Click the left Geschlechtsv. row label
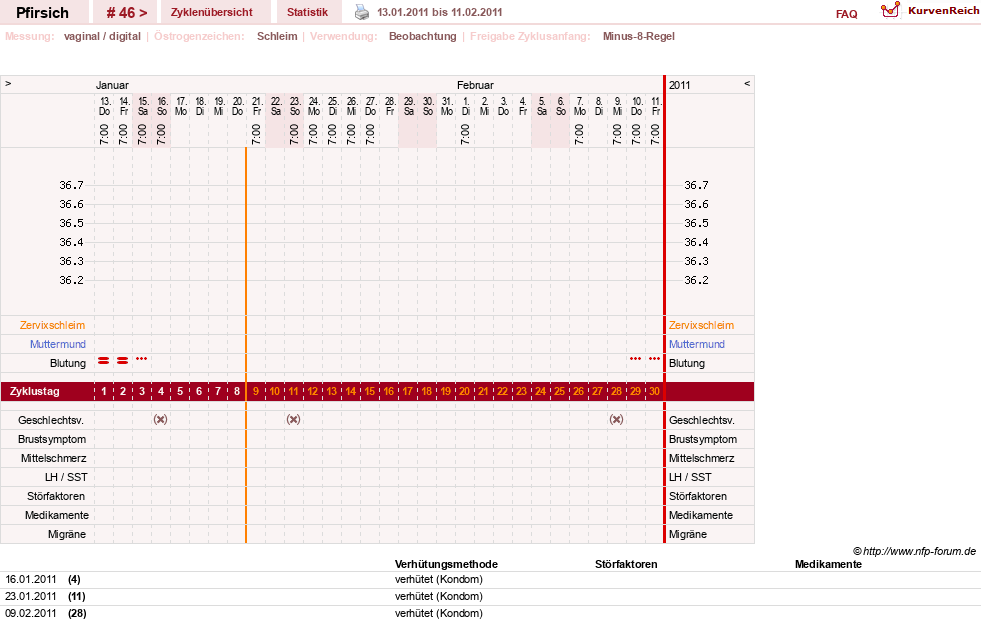This screenshot has height=643, width=981. (51, 420)
